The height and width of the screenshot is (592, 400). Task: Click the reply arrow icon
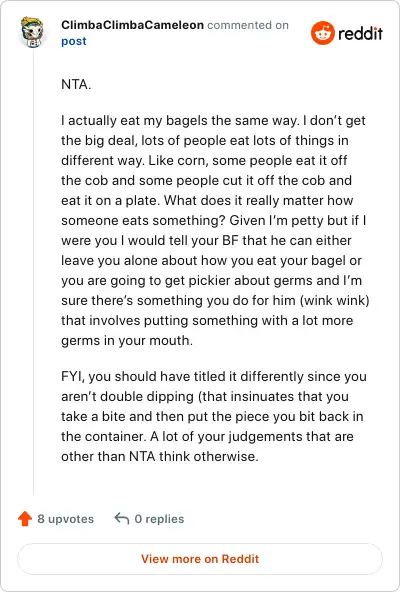click(122, 518)
